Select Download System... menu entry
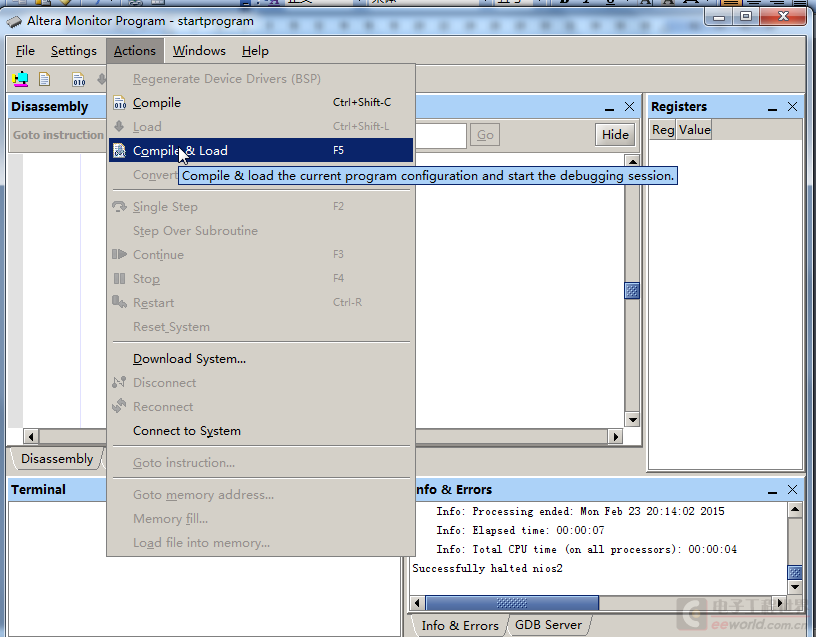816x637 pixels. (x=189, y=359)
